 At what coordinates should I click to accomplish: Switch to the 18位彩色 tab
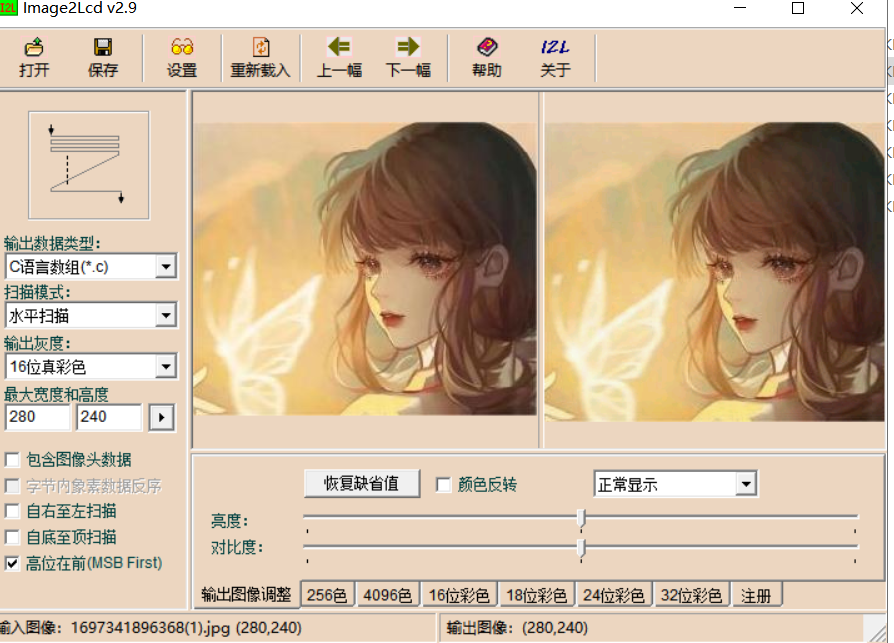click(537, 596)
